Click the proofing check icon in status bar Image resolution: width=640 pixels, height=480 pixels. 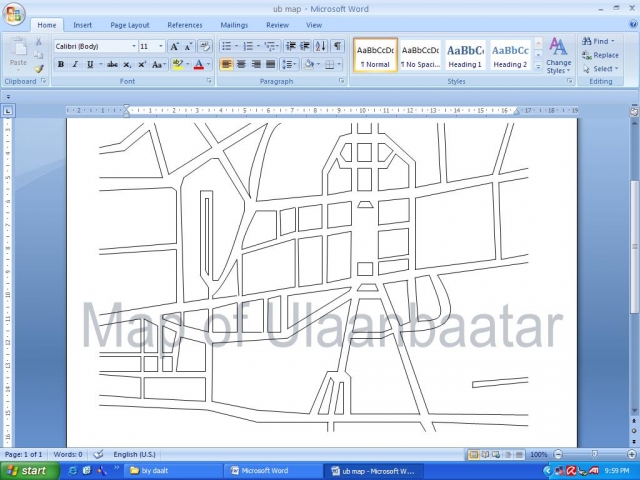[x=98, y=454]
